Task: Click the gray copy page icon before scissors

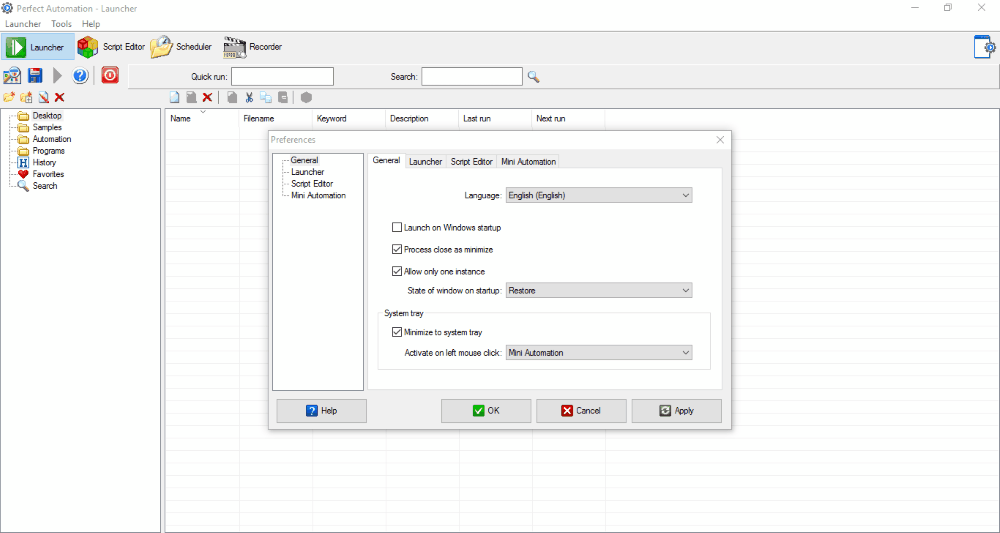Action: pos(233,98)
